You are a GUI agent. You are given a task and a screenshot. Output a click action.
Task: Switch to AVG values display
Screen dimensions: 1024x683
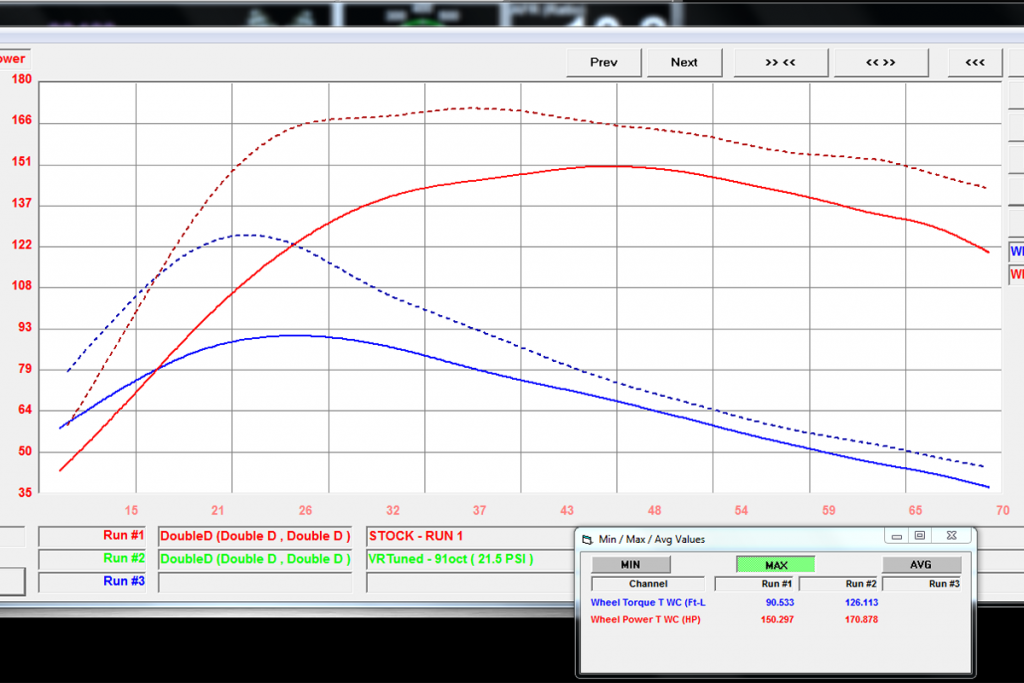pyautogui.click(x=920, y=564)
